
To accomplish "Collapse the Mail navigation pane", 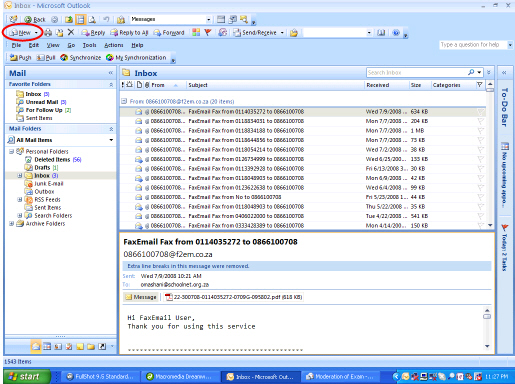I will 111,73.
